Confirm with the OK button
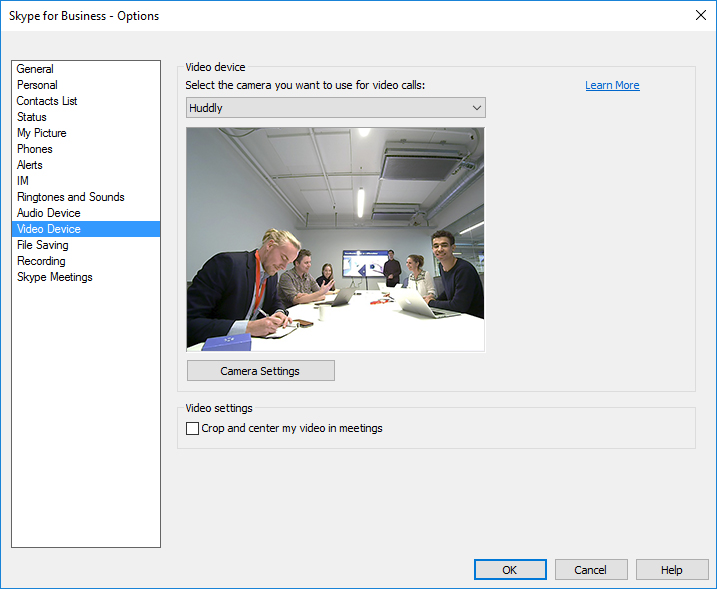Screen dimensions: 717x589 coord(510,570)
